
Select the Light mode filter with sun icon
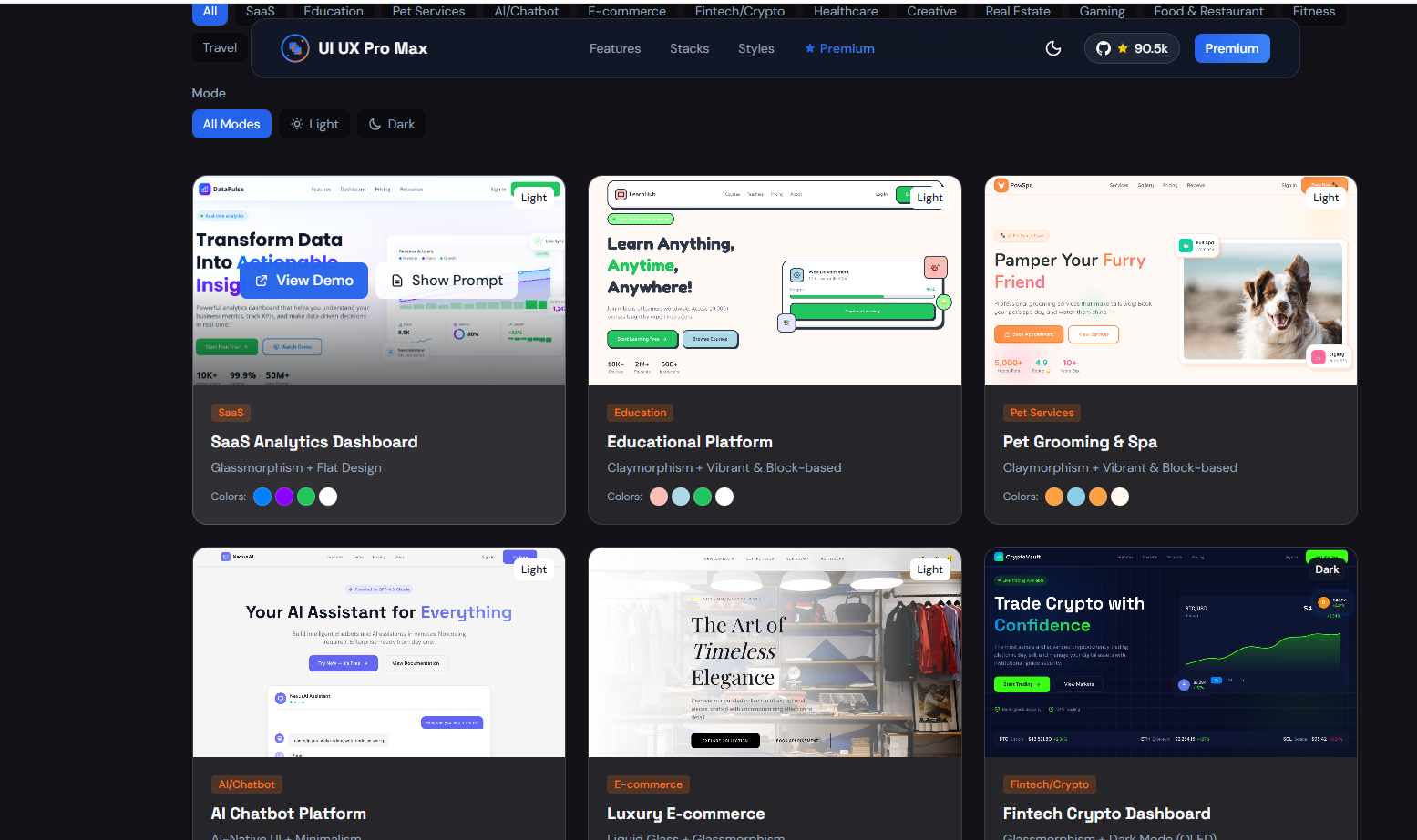click(x=314, y=124)
